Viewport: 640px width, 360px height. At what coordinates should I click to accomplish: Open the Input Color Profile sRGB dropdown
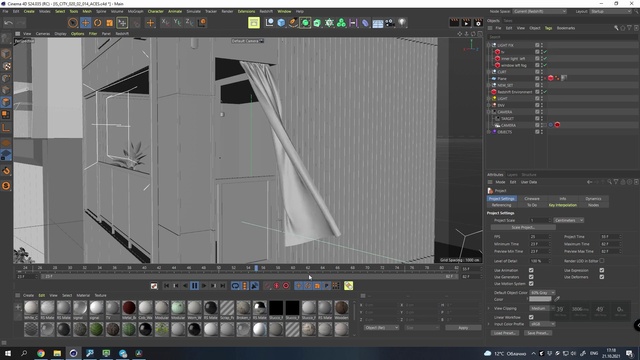pos(542,324)
